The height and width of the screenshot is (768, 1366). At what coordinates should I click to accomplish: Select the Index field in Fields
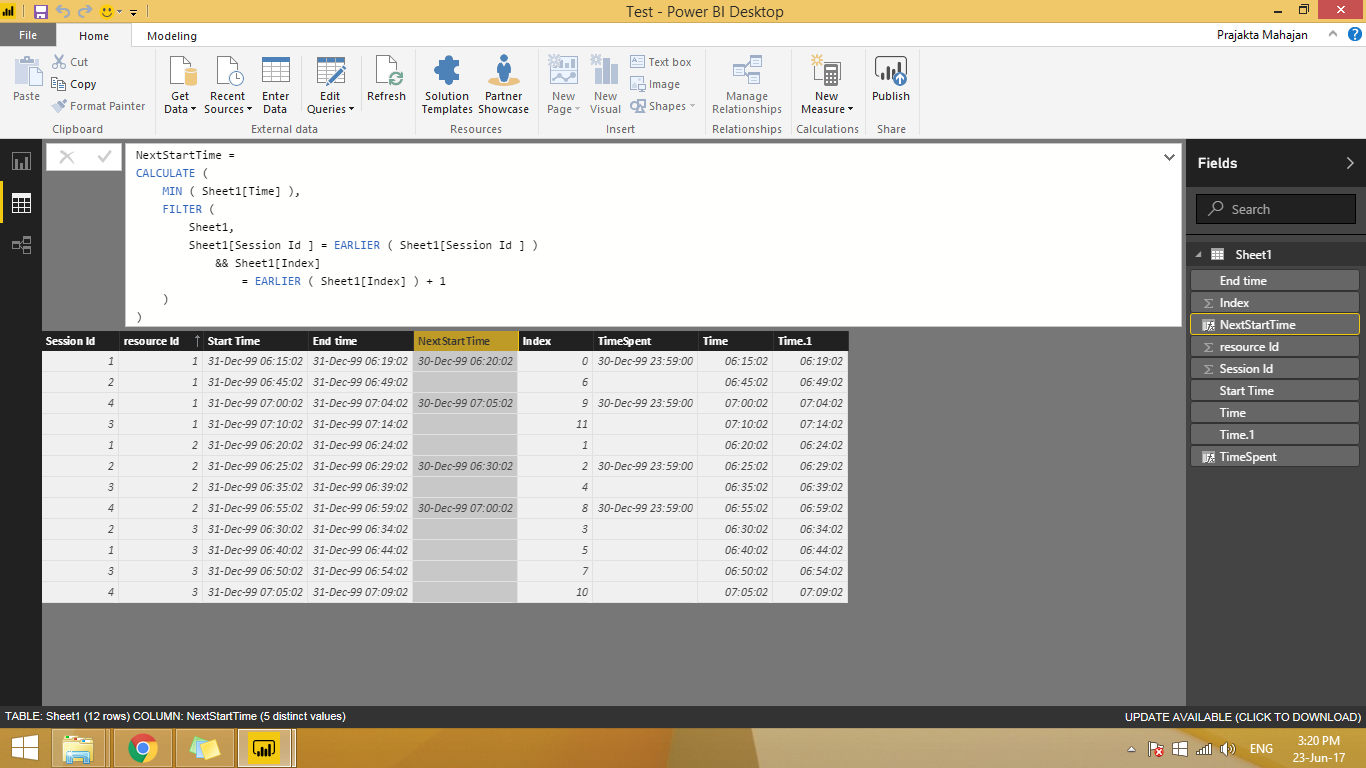[1275, 303]
